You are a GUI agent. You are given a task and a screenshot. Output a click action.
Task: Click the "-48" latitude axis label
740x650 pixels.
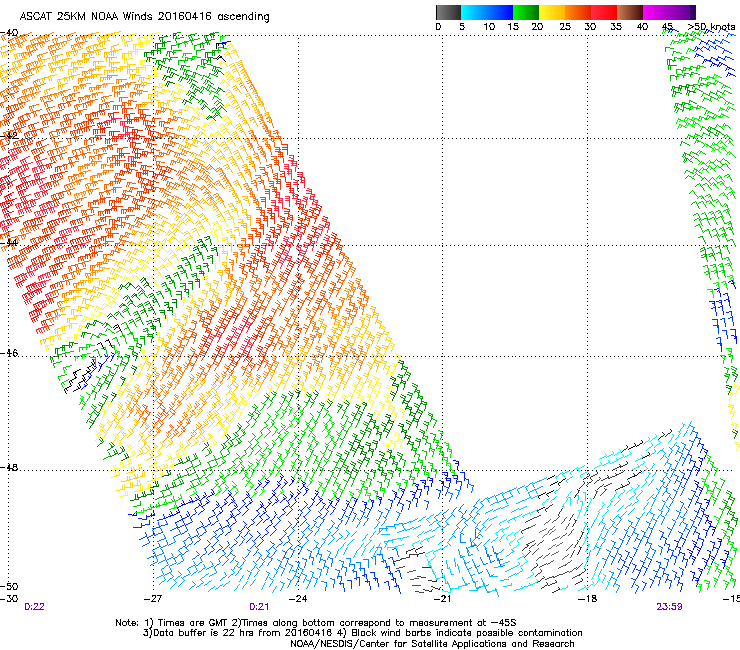pyautogui.click(x=9, y=467)
